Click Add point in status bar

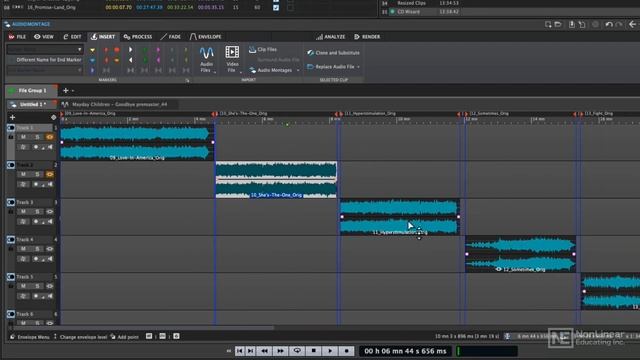[x=124, y=337]
